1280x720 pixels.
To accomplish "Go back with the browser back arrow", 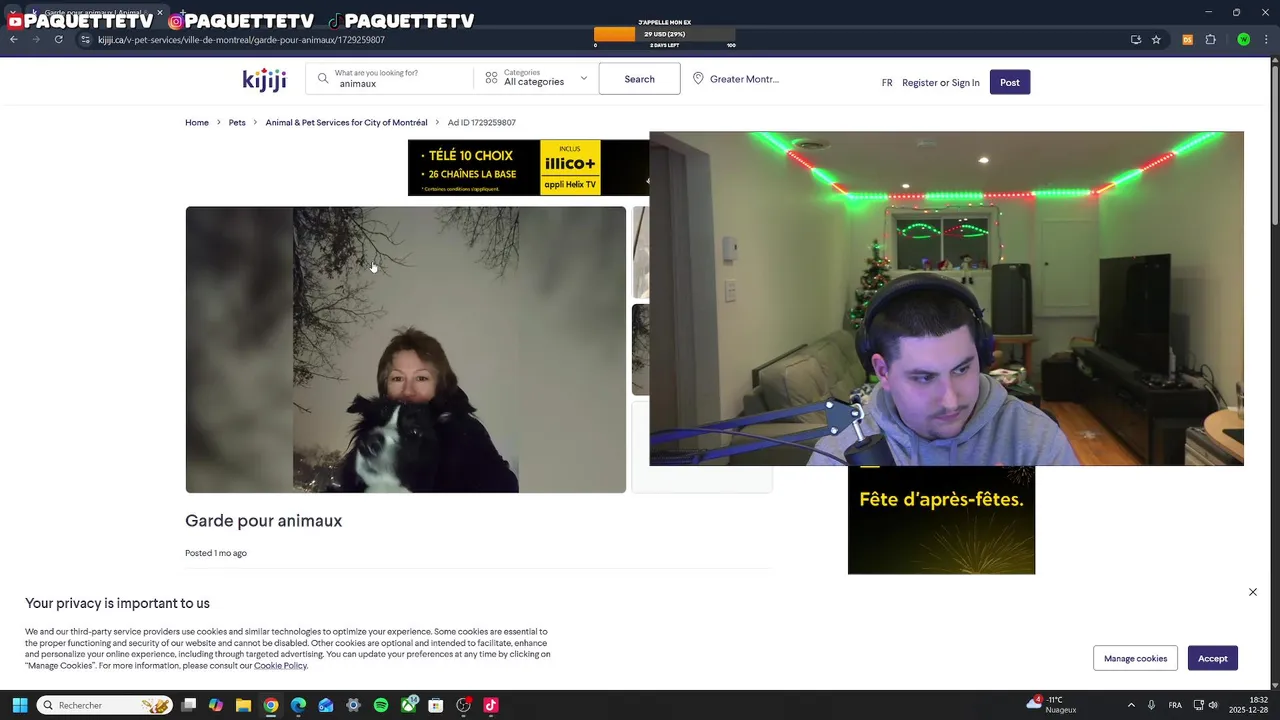I will click(x=13, y=39).
